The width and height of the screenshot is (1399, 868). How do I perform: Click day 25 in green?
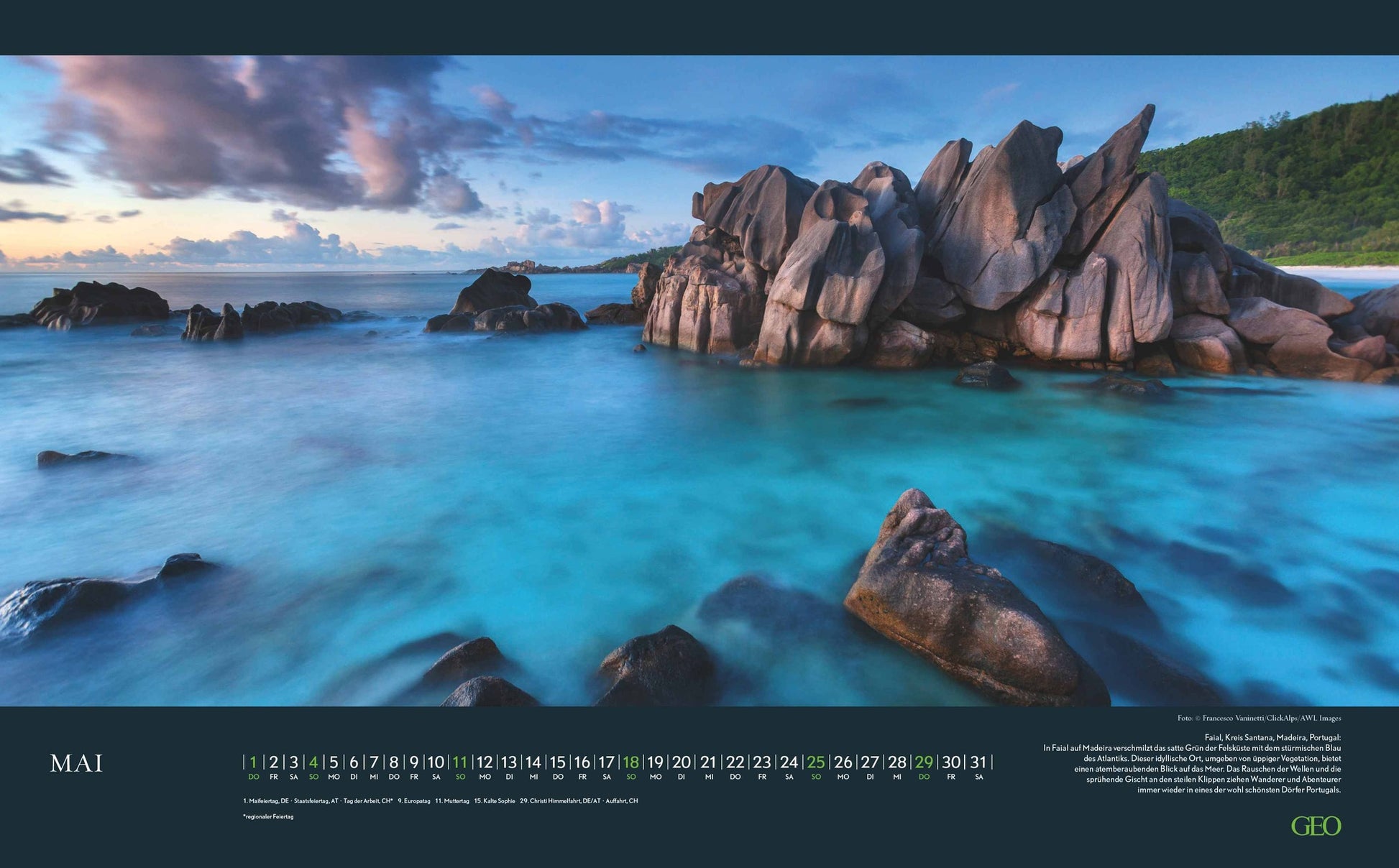[815, 762]
